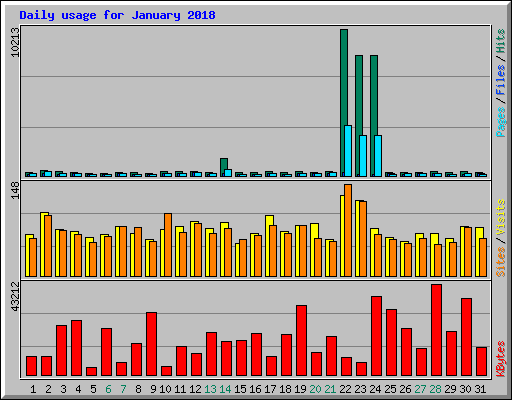Click the yellow Visits bar for day 22
The image size is (512, 400).
tap(342, 236)
